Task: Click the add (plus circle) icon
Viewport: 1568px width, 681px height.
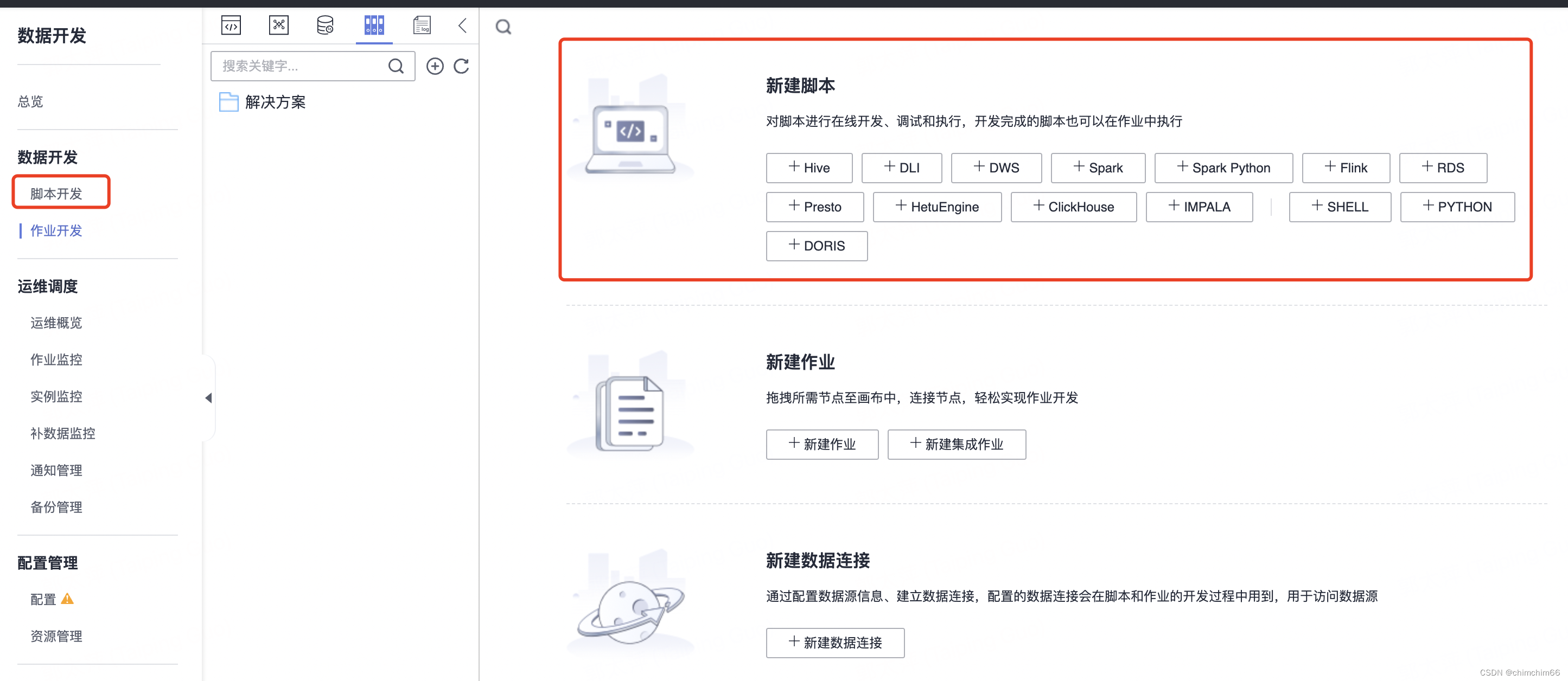Action: click(x=435, y=66)
